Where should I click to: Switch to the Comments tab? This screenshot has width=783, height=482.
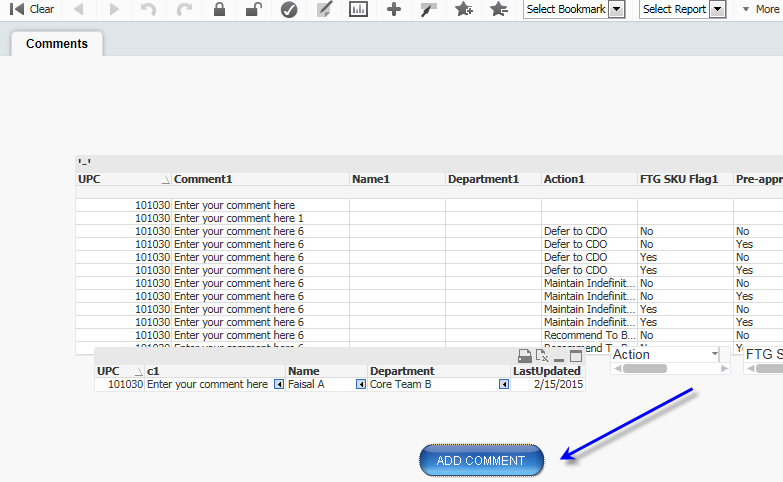(x=57, y=44)
